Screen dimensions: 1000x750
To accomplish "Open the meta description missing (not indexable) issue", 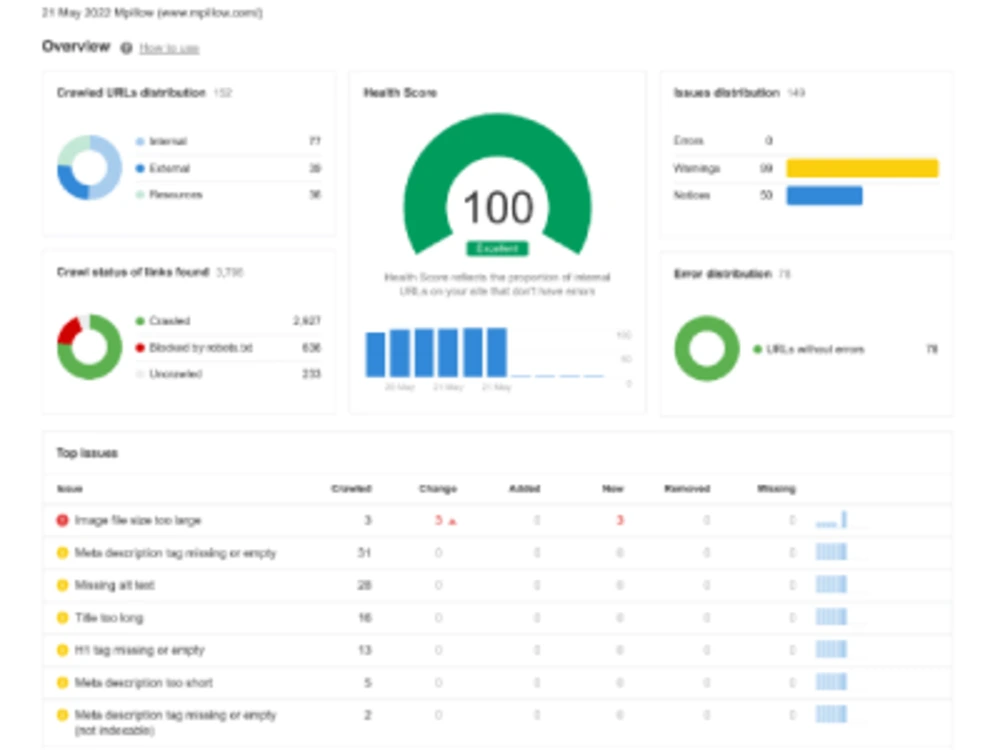I will pos(175,722).
